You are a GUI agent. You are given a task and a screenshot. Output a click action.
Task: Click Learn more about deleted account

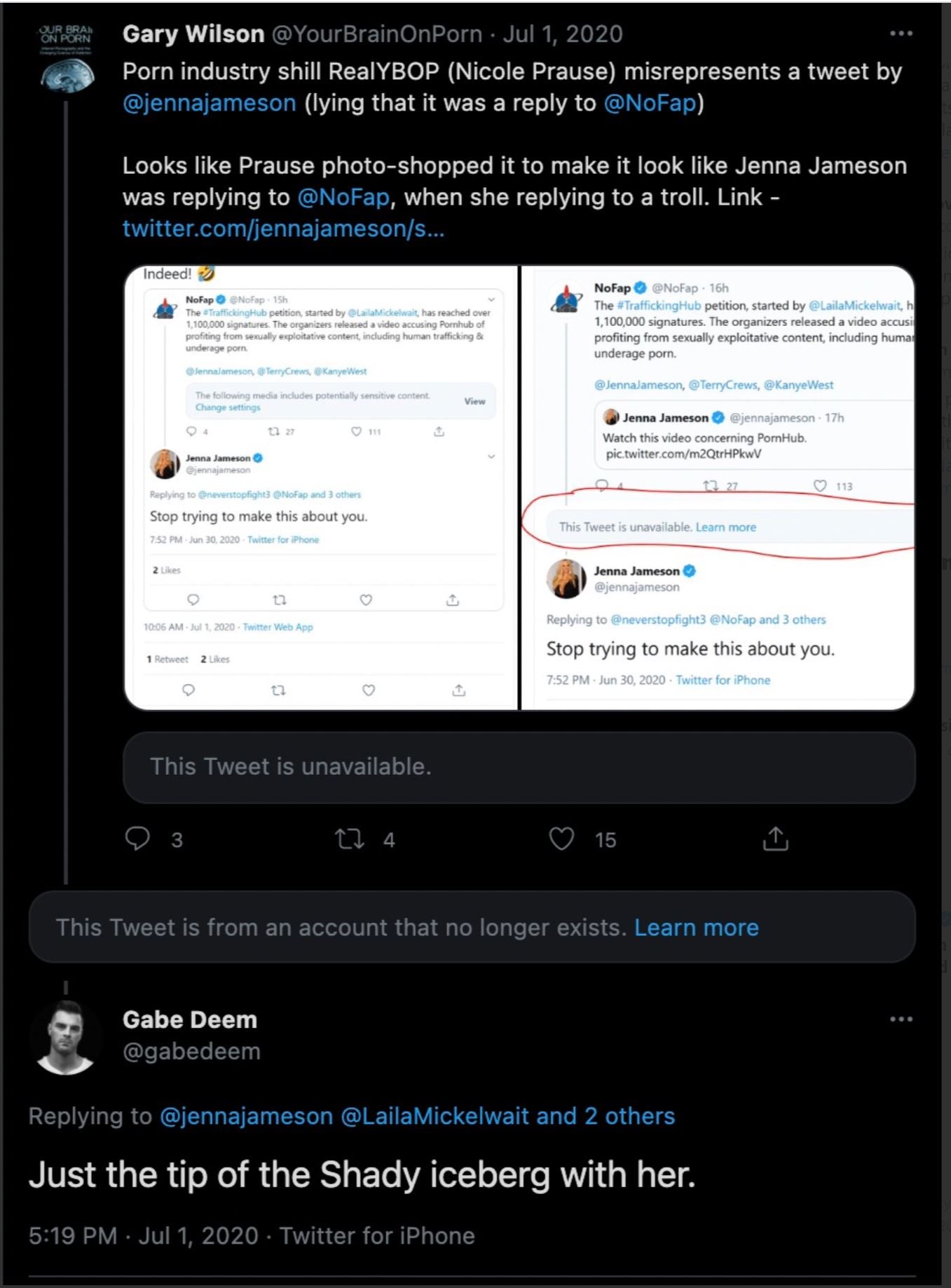696,927
